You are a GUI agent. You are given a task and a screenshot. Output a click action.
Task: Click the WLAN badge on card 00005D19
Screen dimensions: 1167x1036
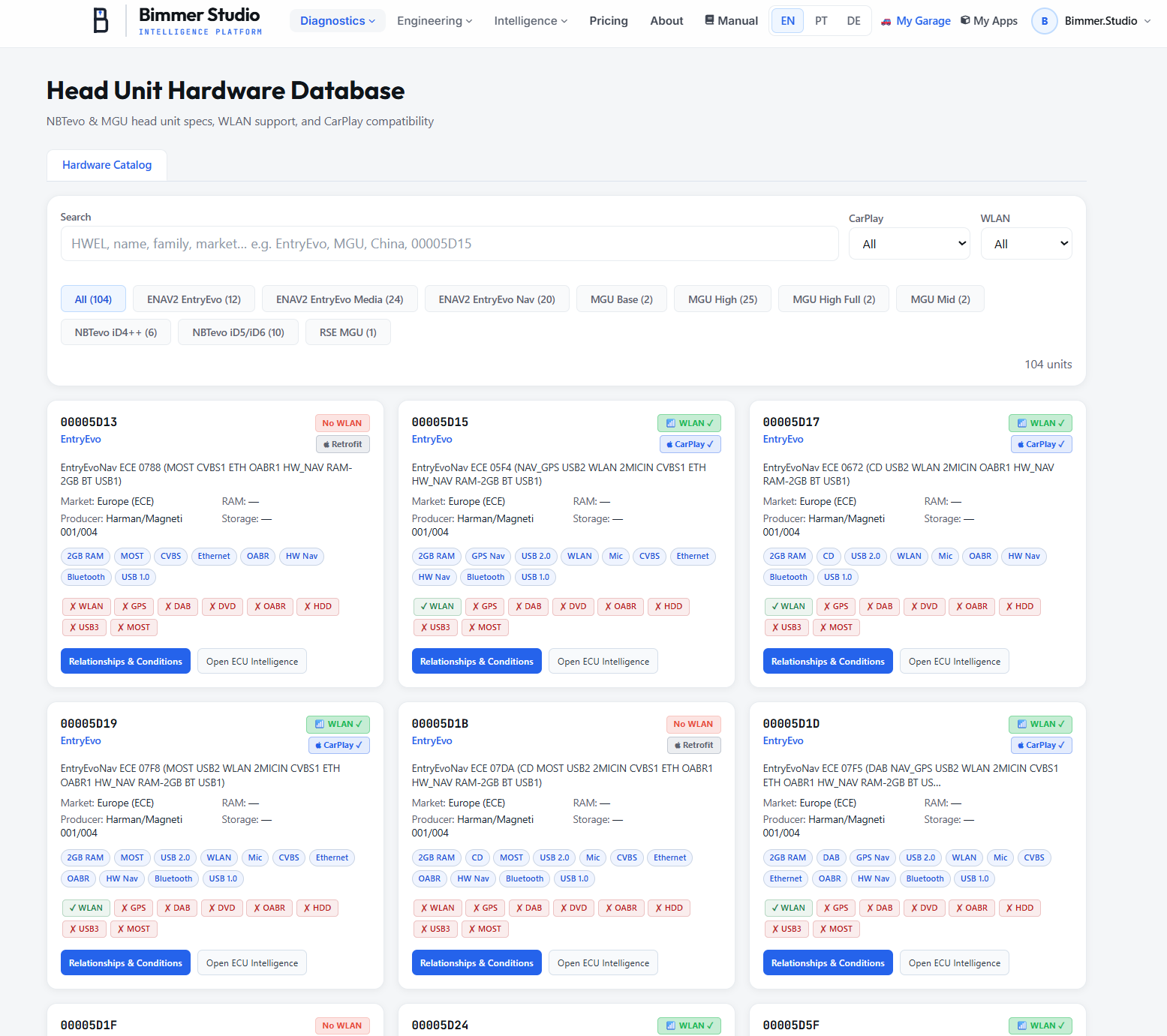[338, 724]
